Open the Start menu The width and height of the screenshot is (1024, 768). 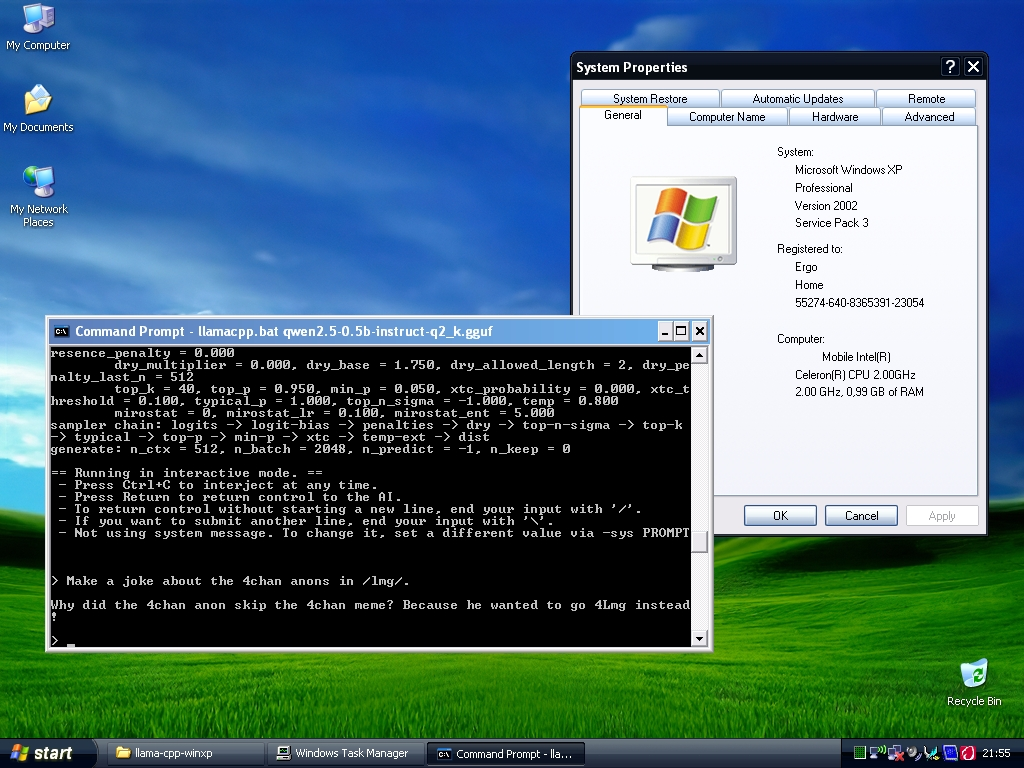[x=48, y=753]
